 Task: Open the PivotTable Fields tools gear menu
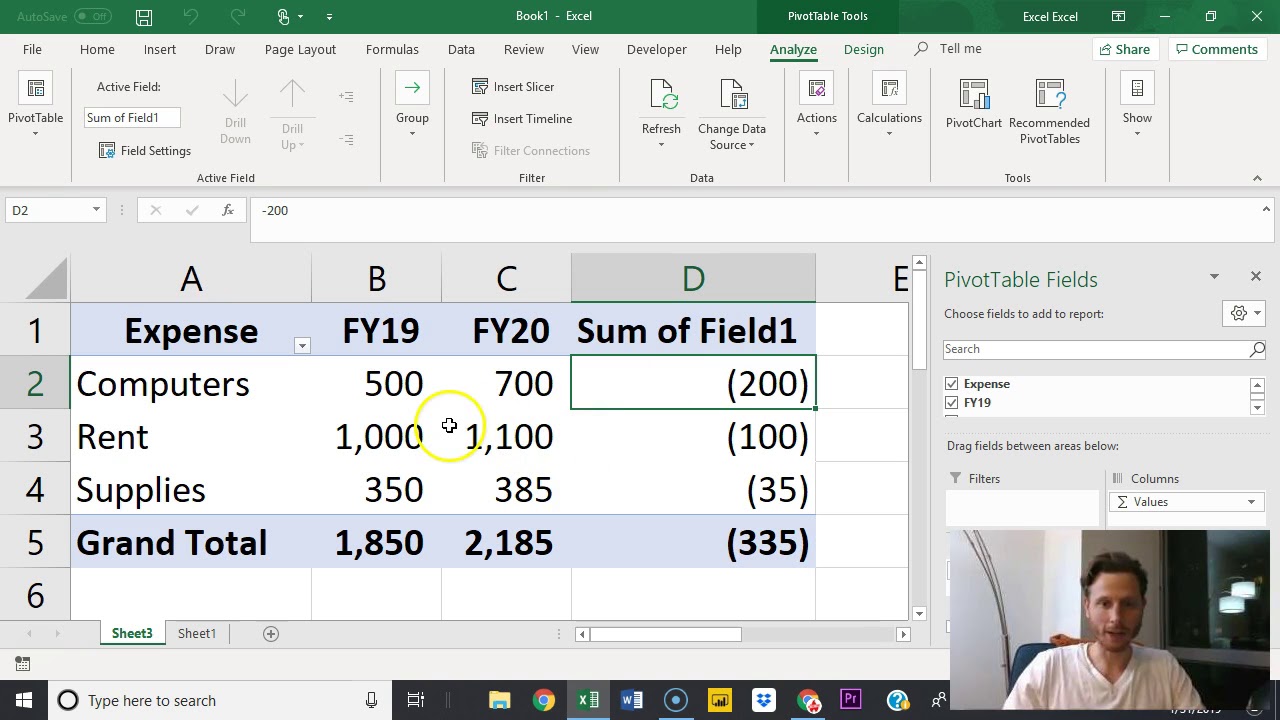[x=1244, y=314]
